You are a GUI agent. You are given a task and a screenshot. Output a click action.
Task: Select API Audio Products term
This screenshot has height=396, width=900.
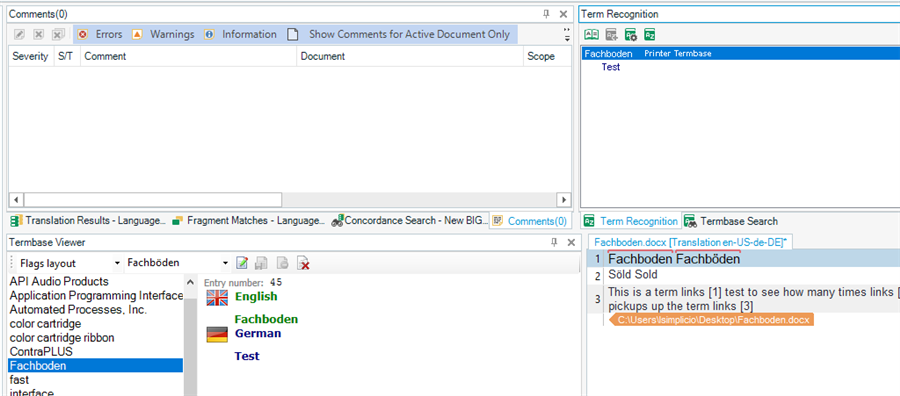pos(59,281)
